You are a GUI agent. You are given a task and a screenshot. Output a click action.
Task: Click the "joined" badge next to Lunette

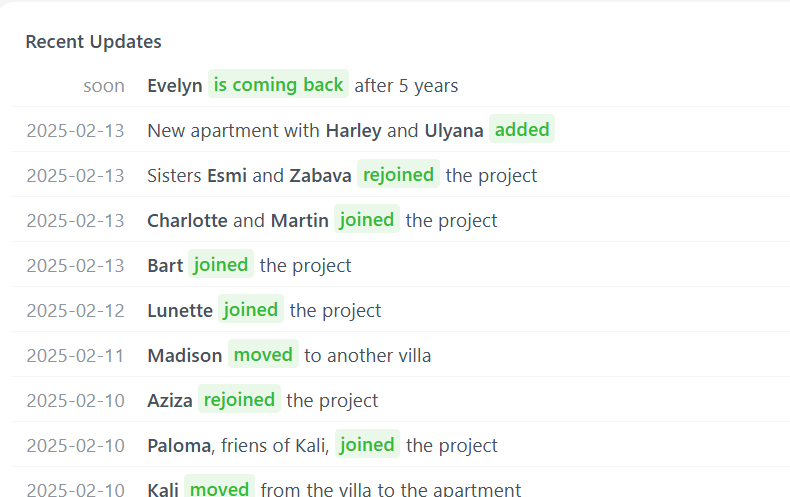click(250, 308)
